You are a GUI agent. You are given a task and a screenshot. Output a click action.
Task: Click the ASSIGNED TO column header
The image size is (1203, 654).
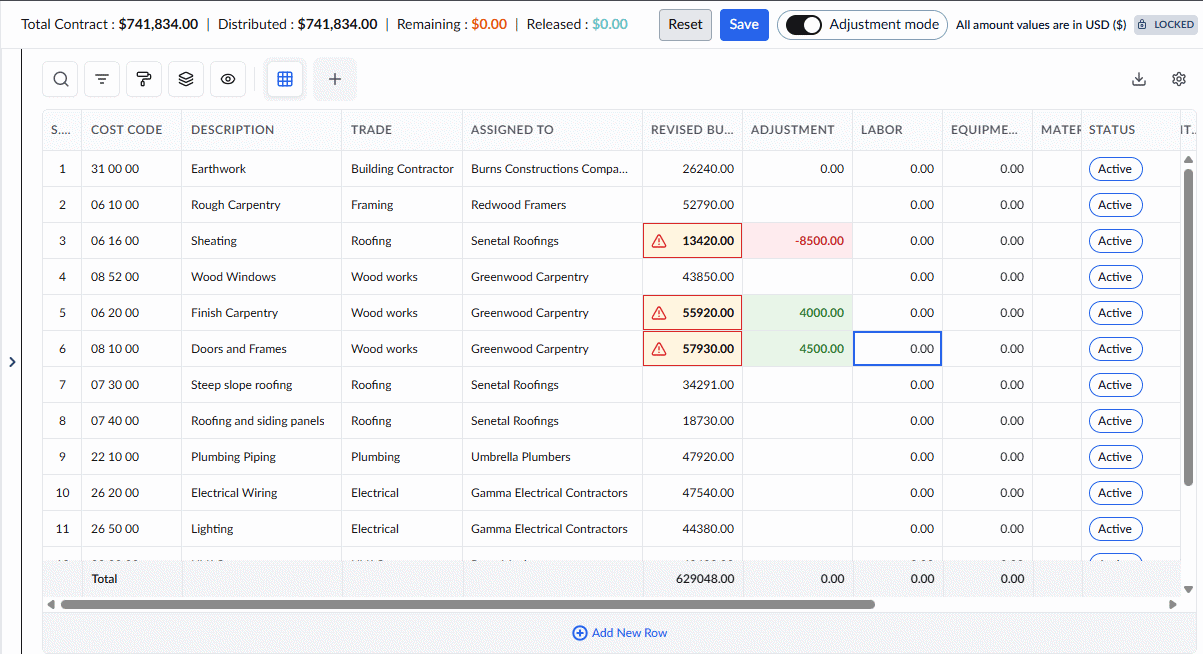[x=552, y=130]
